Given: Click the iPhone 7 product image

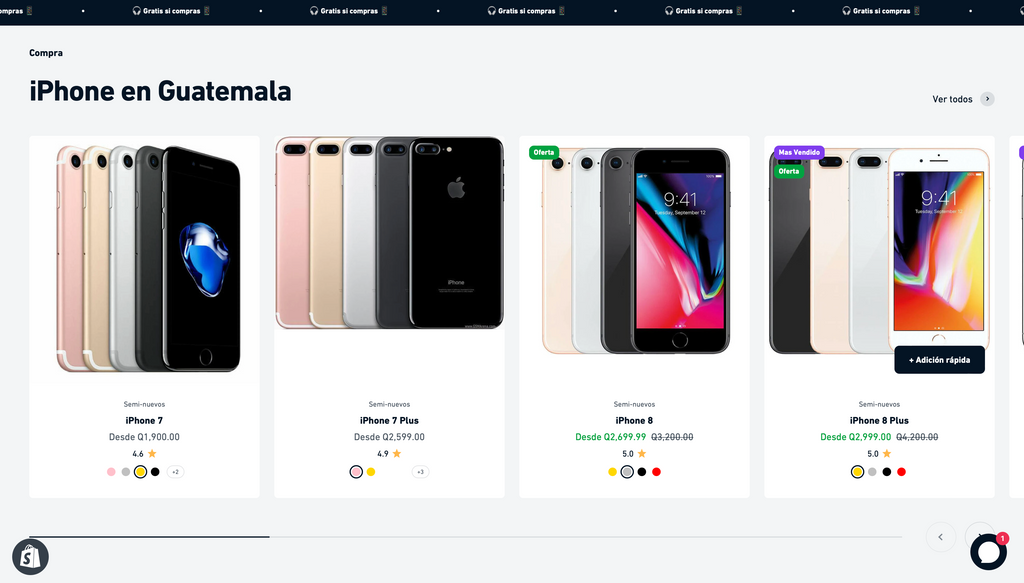Looking at the screenshot, I should pos(144,259).
